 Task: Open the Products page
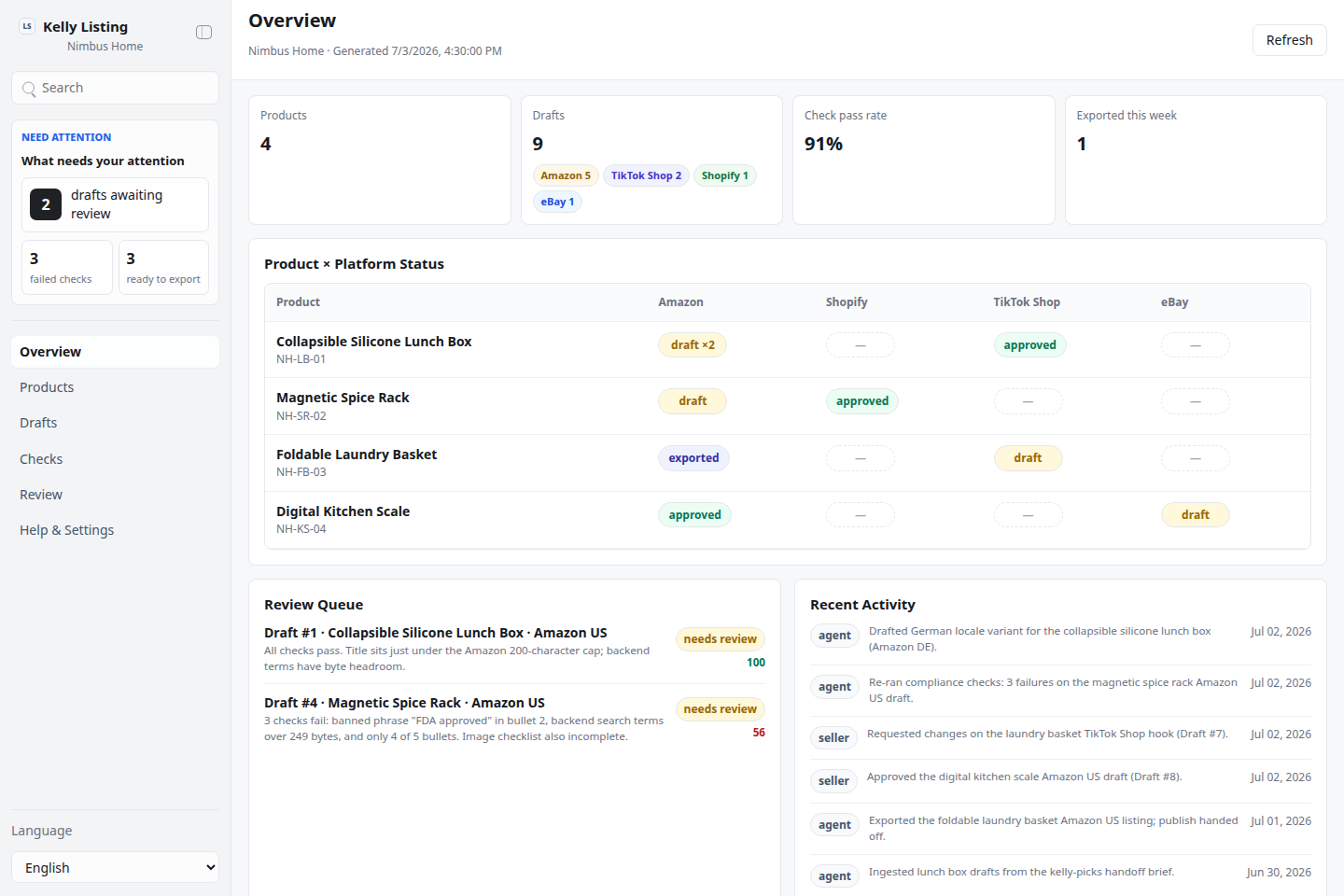click(115, 387)
